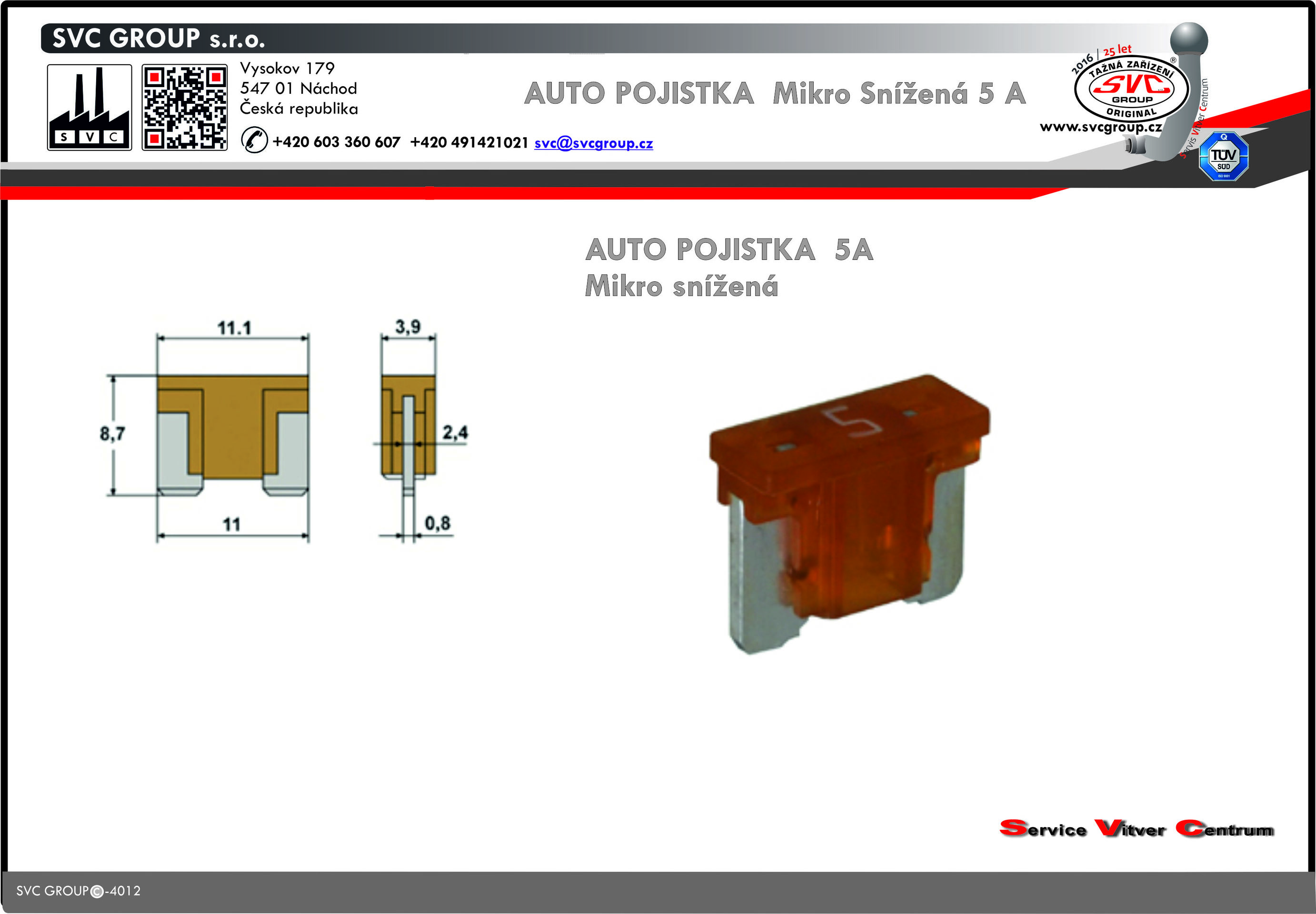Click the Mikro snížená subtitle text

pos(681,286)
